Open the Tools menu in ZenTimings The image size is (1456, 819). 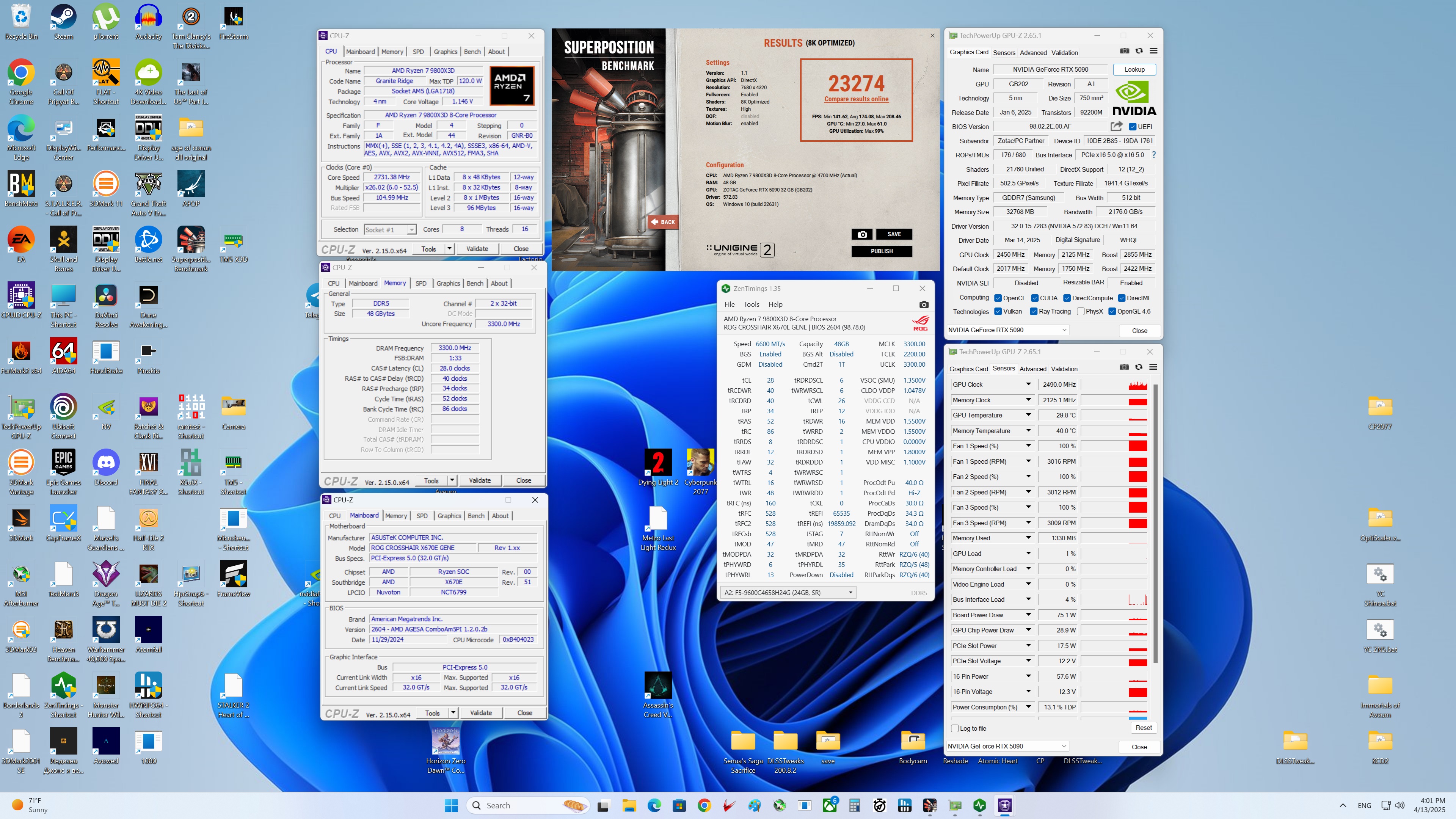click(751, 304)
